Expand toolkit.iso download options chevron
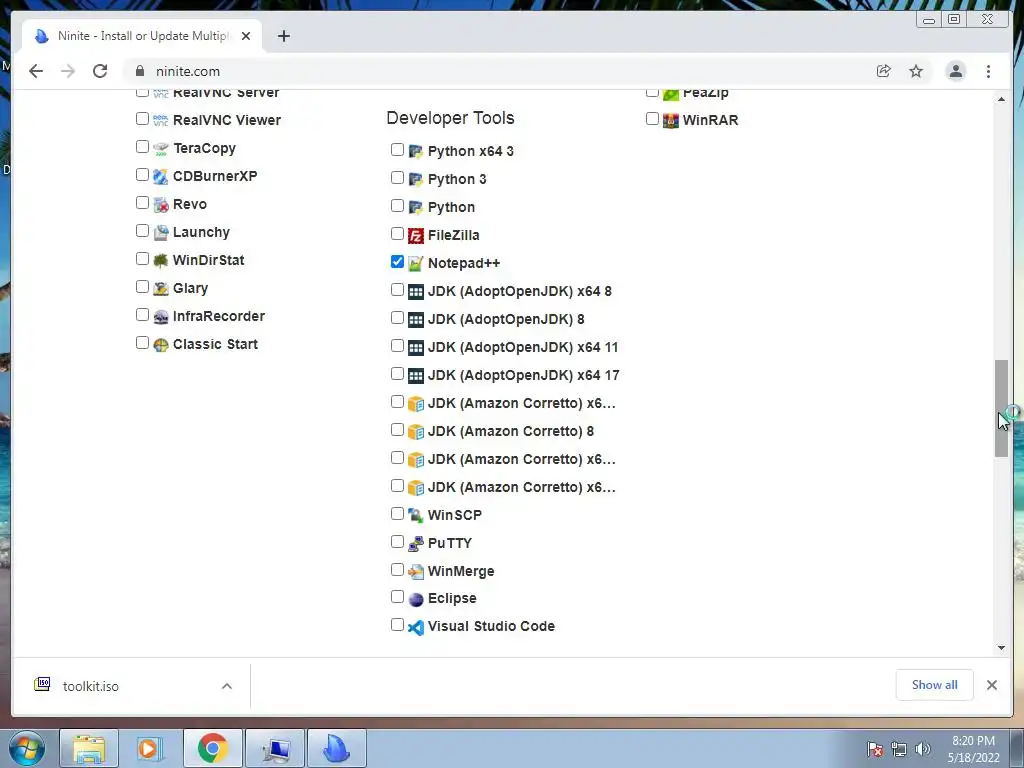The image size is (1024, 768). [227, 686]
